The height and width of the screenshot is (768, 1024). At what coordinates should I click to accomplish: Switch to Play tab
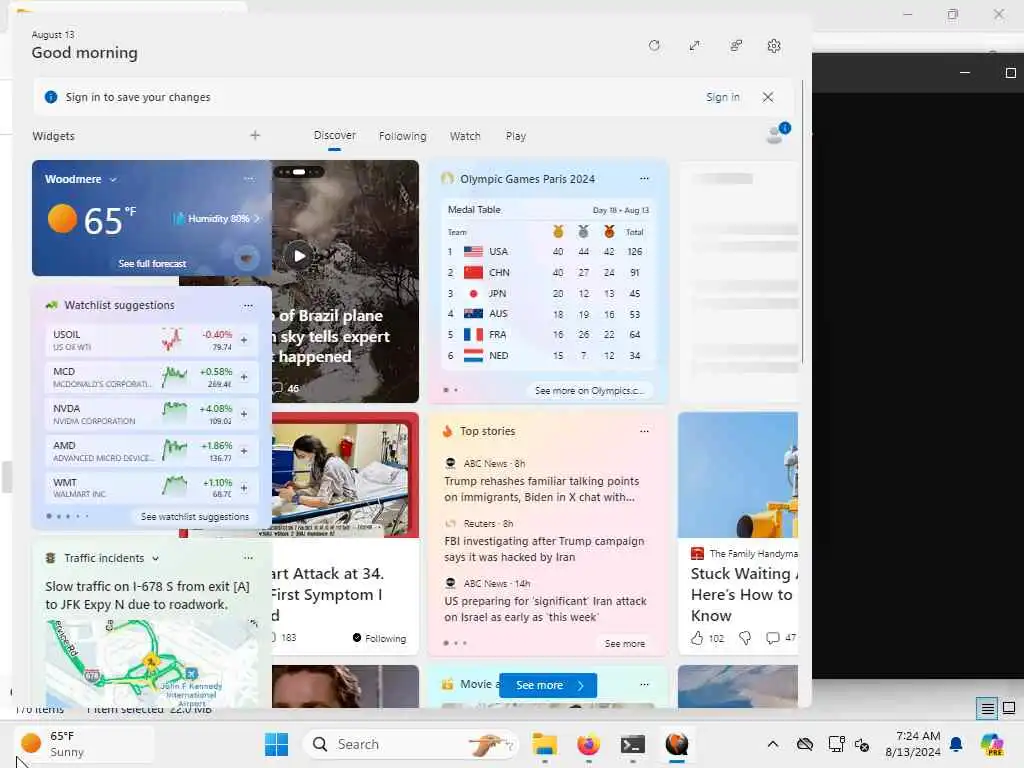515,136
